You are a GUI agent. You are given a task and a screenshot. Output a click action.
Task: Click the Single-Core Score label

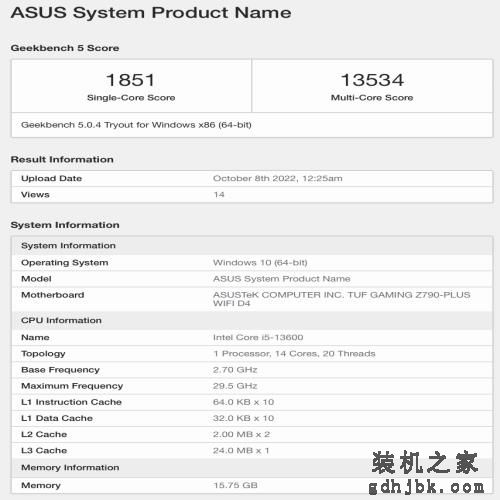[131, 98]
